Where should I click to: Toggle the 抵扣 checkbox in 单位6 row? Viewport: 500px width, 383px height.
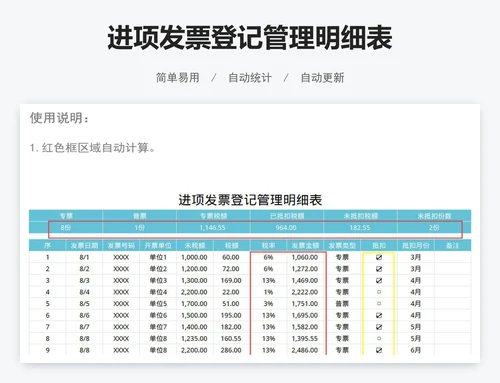coord(379,315)
